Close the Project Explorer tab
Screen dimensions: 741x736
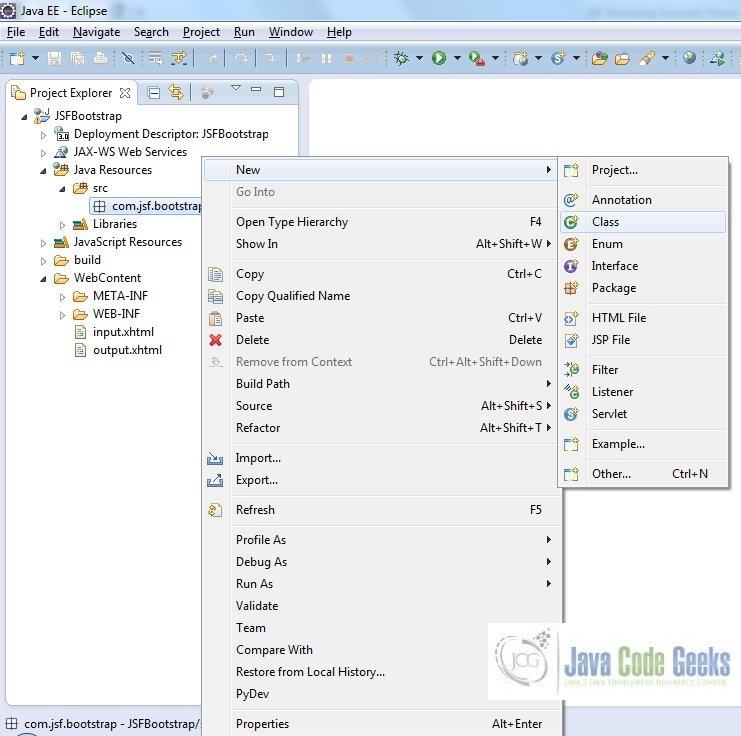[x=125, y=93]
